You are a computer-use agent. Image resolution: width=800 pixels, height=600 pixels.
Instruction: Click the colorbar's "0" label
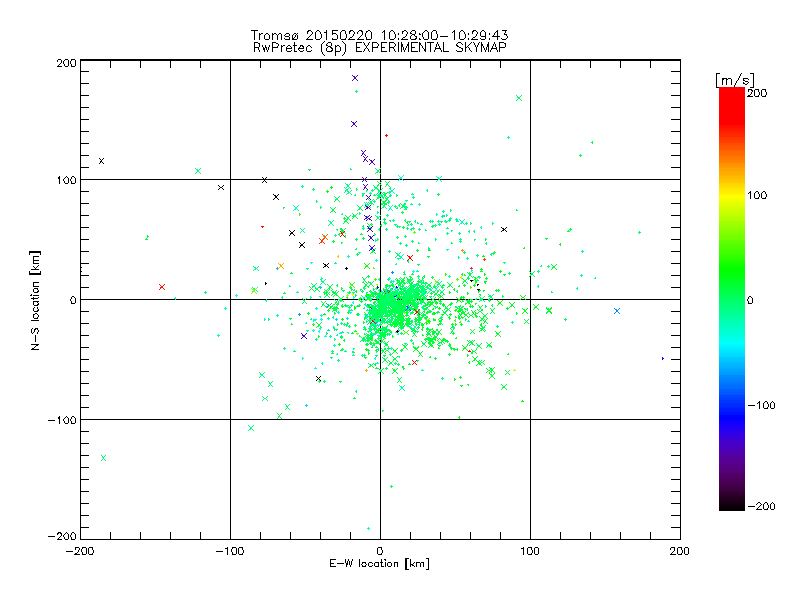click(x=750, y=300)
